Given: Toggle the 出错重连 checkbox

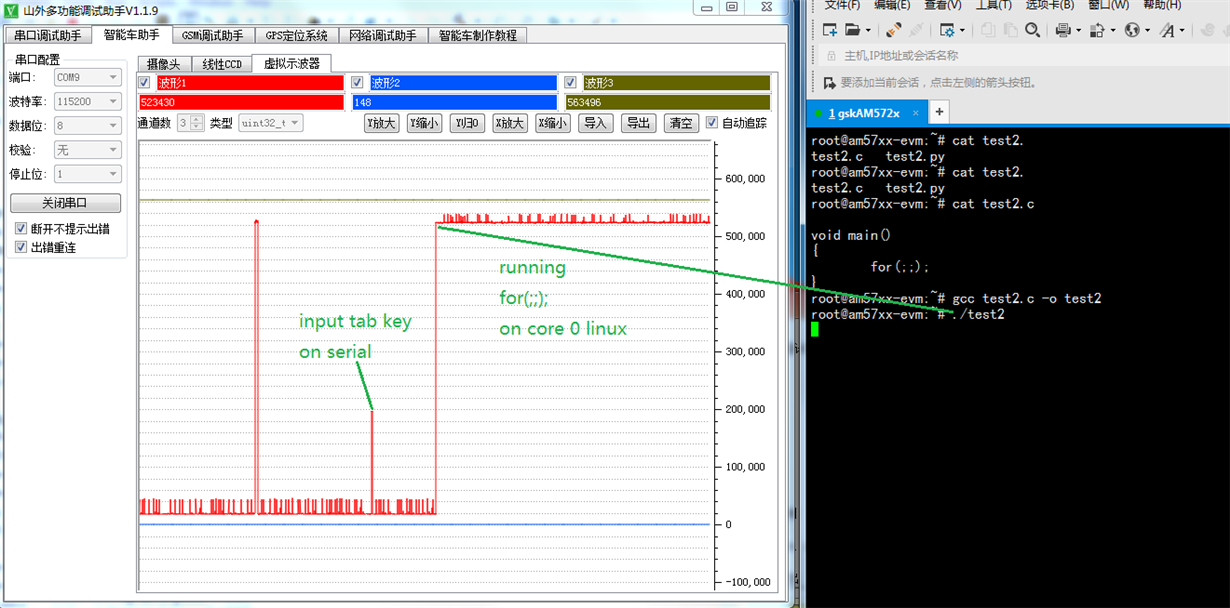Looking at the screenshot, I should tap(21, 247).
